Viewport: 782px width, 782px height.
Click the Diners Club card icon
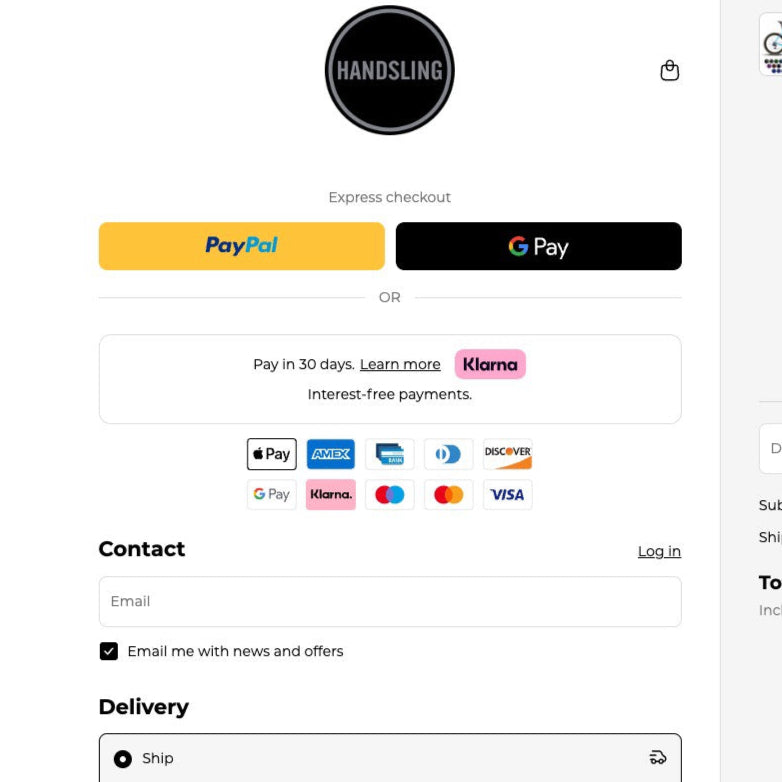click(449, 454)
